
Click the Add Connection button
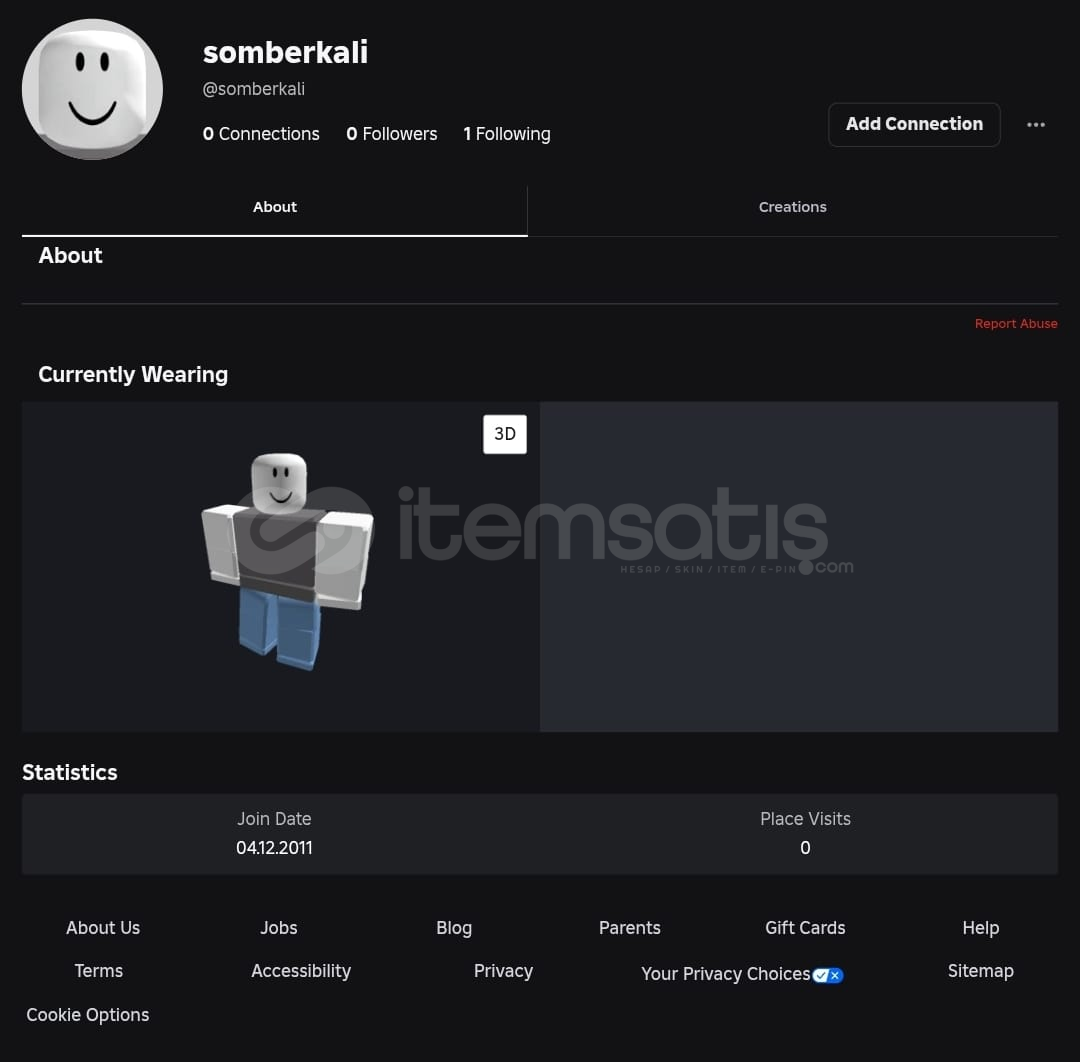[x=914, y=124]
